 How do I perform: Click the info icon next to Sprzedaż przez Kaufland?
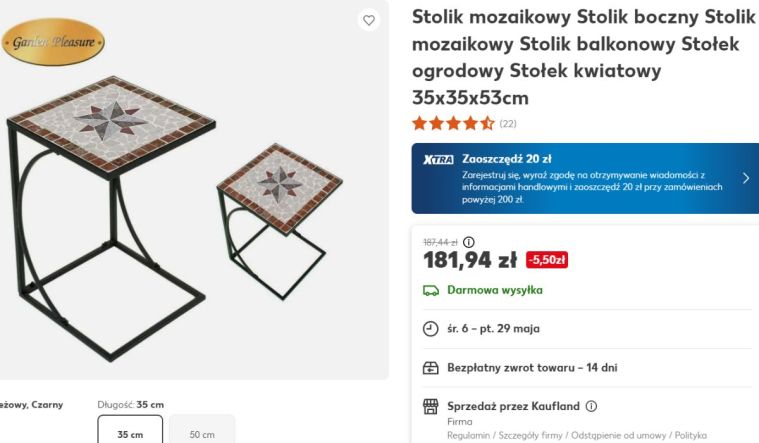click(x=591, y=406)
